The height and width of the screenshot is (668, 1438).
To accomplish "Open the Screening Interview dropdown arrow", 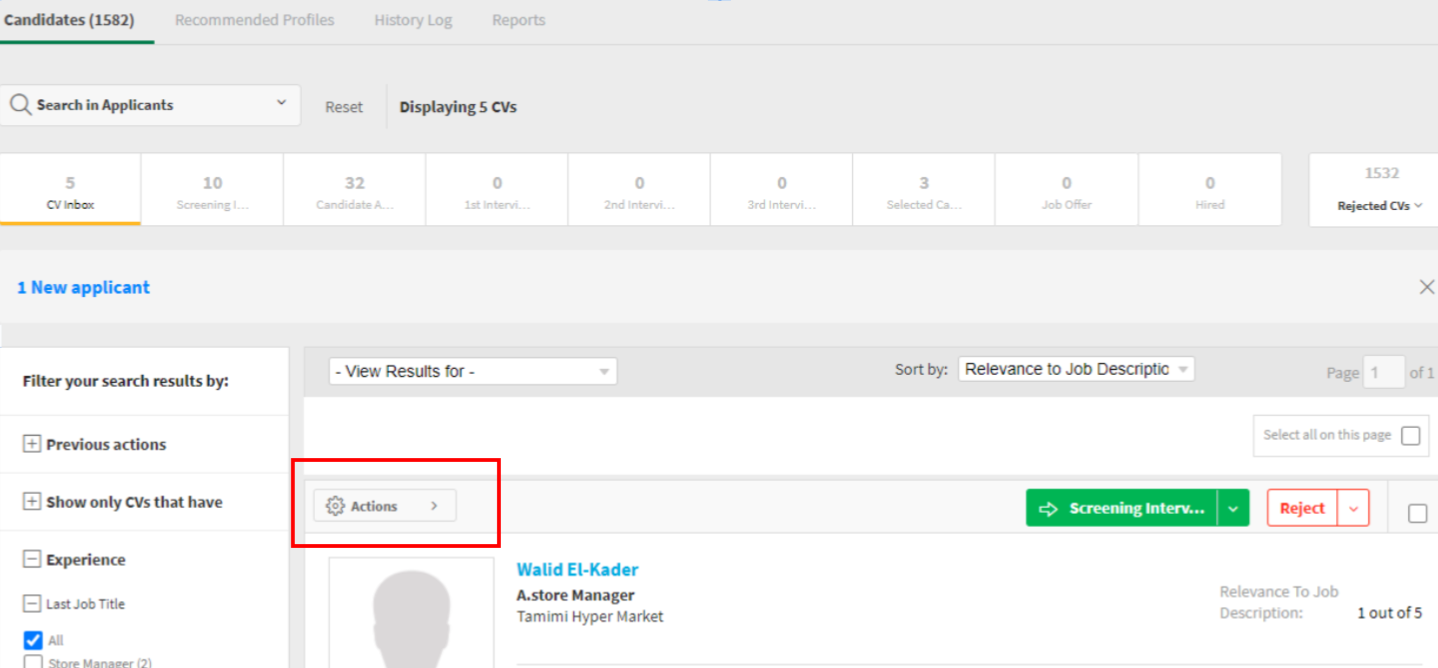I will coord(1233,509).
